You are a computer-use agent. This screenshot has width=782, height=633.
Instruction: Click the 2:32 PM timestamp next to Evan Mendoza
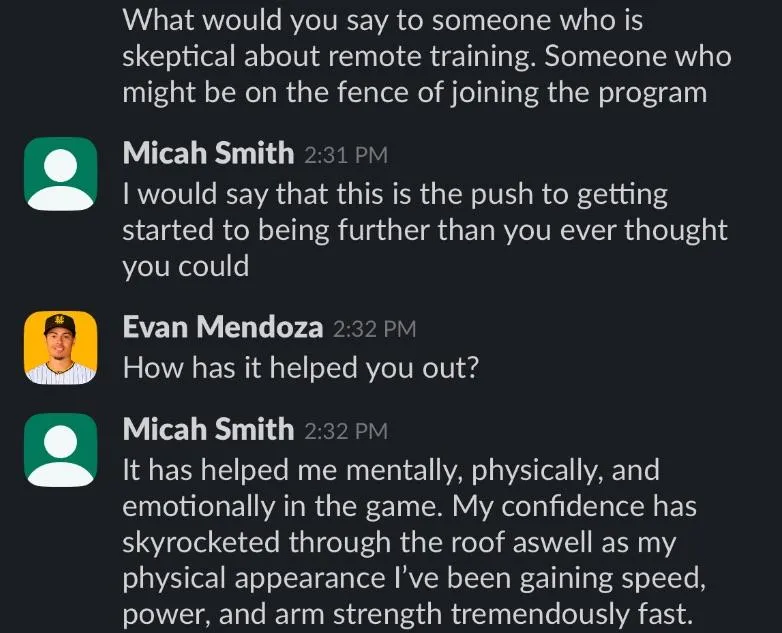374,329
